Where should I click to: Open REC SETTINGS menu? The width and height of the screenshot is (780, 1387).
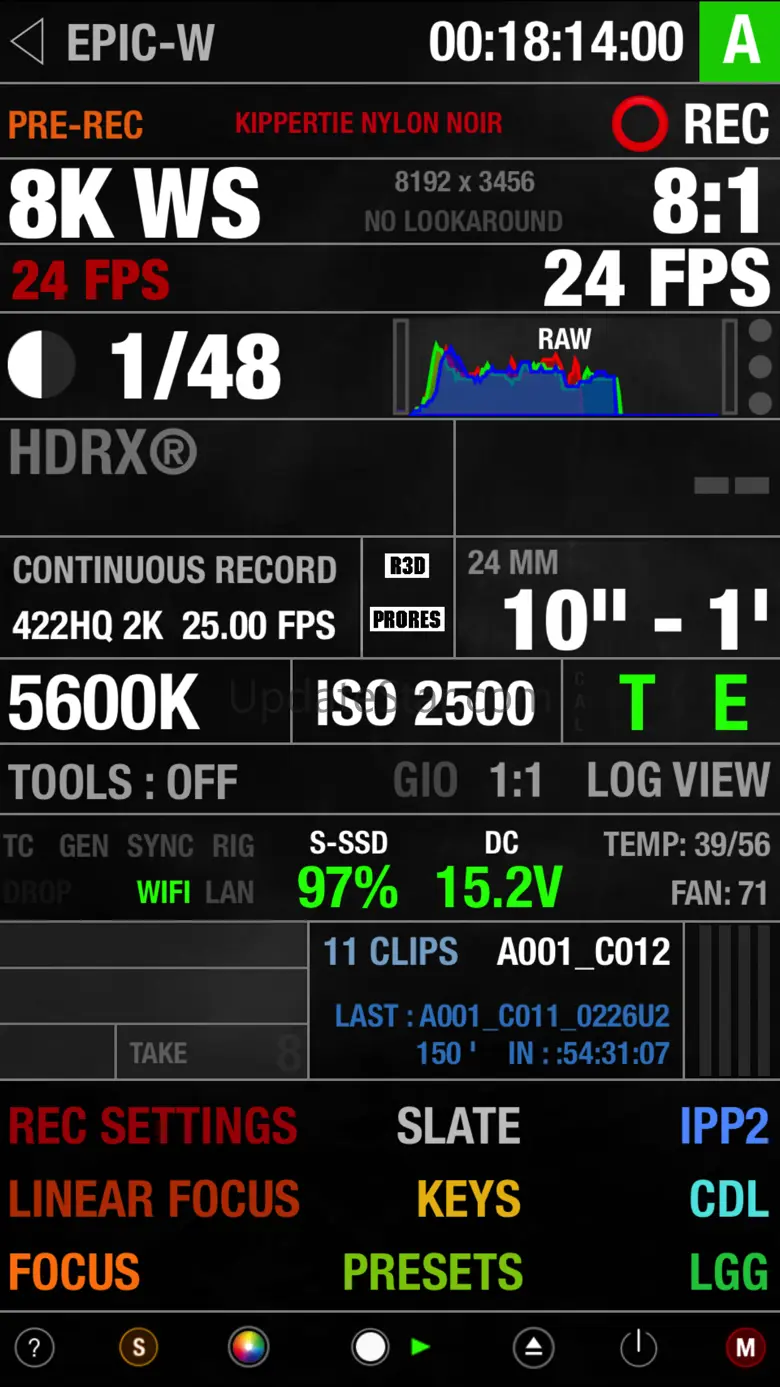(x=153, y=1126)
